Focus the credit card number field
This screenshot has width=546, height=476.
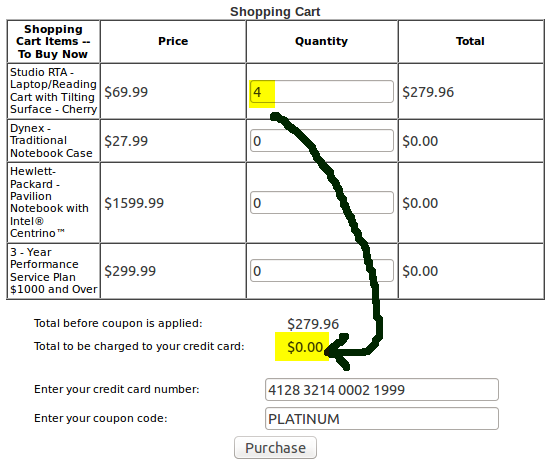[x=382, y=390]
